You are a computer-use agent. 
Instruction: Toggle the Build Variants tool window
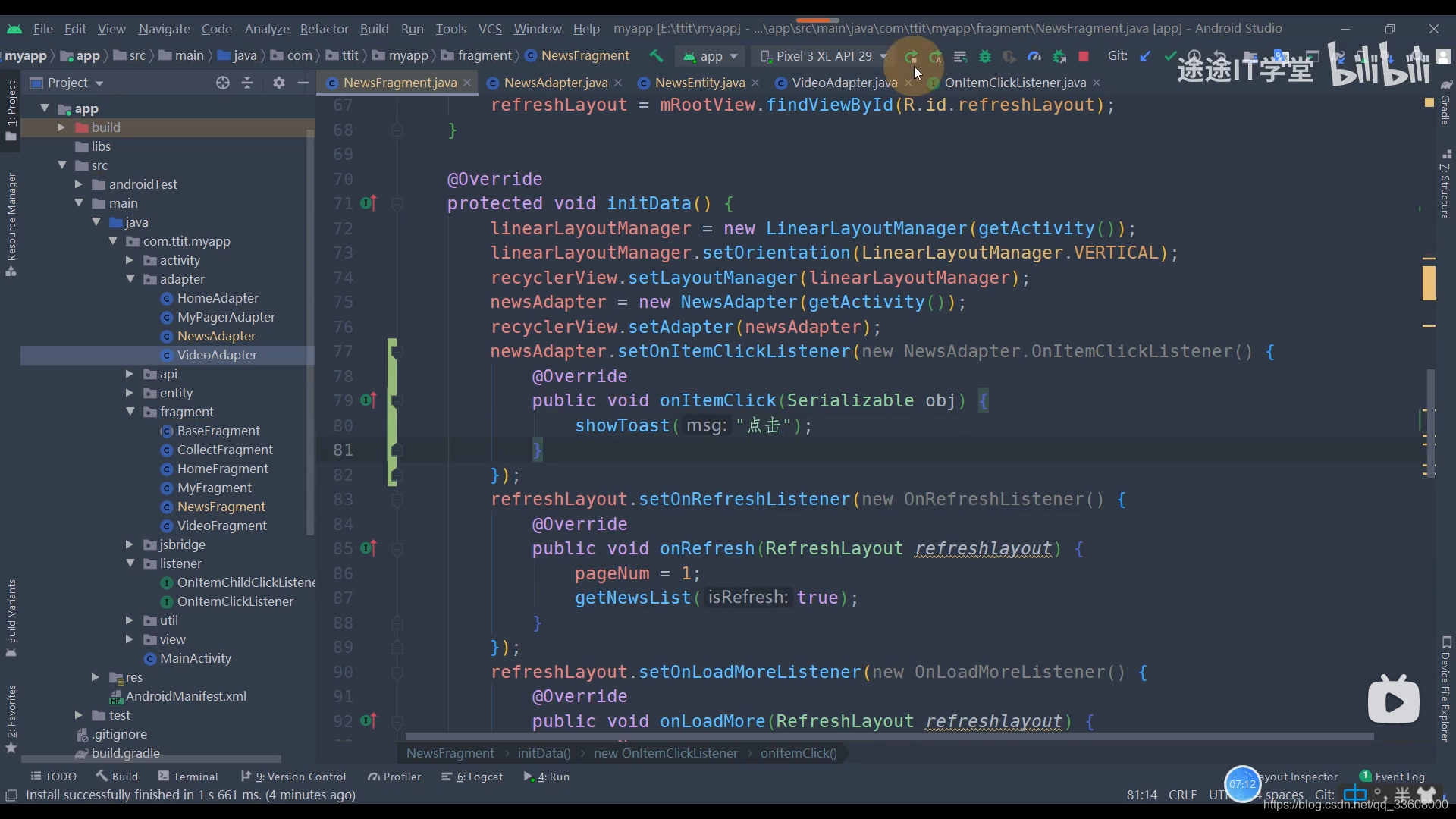11,618
